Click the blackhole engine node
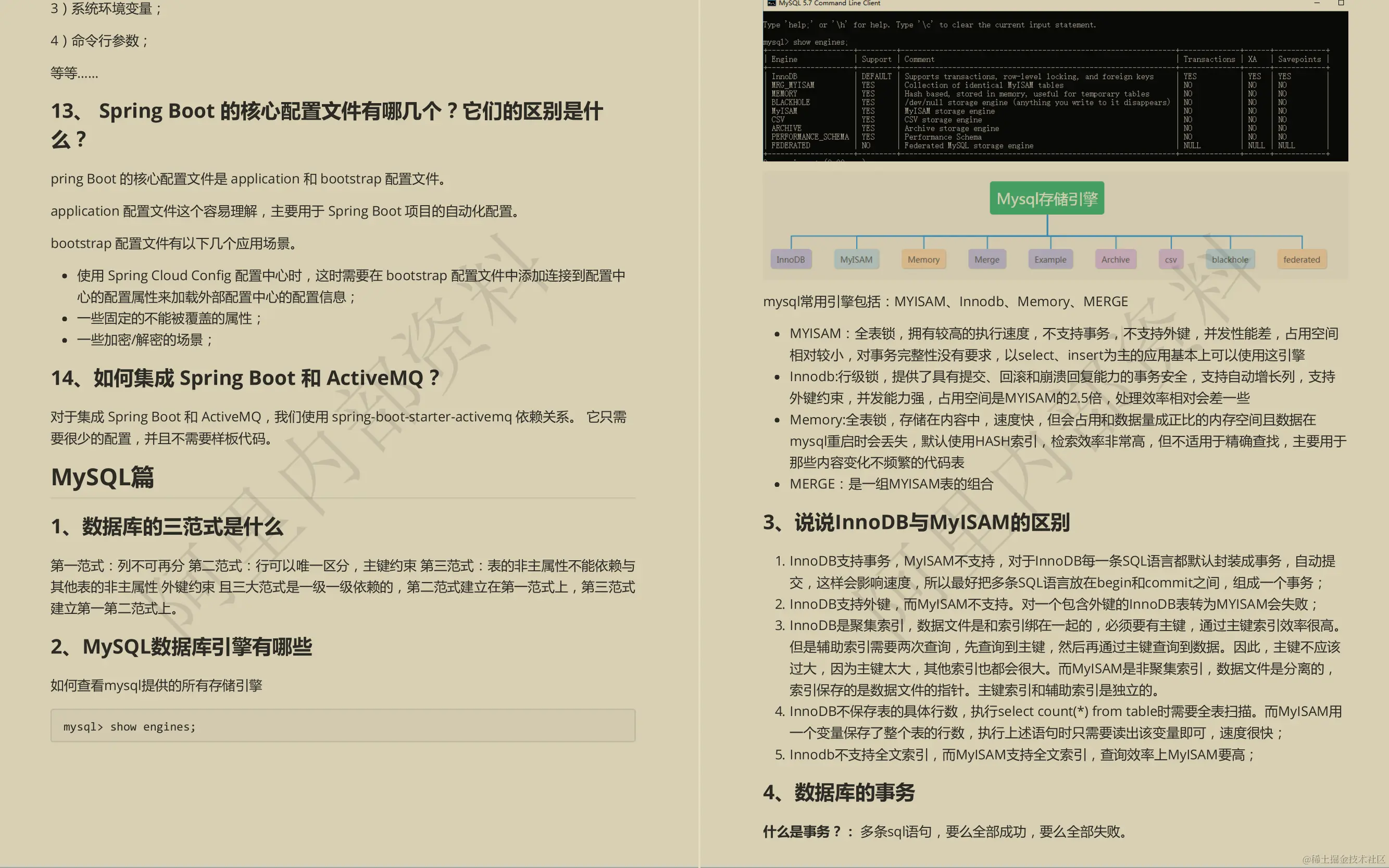 (1231, 259)
